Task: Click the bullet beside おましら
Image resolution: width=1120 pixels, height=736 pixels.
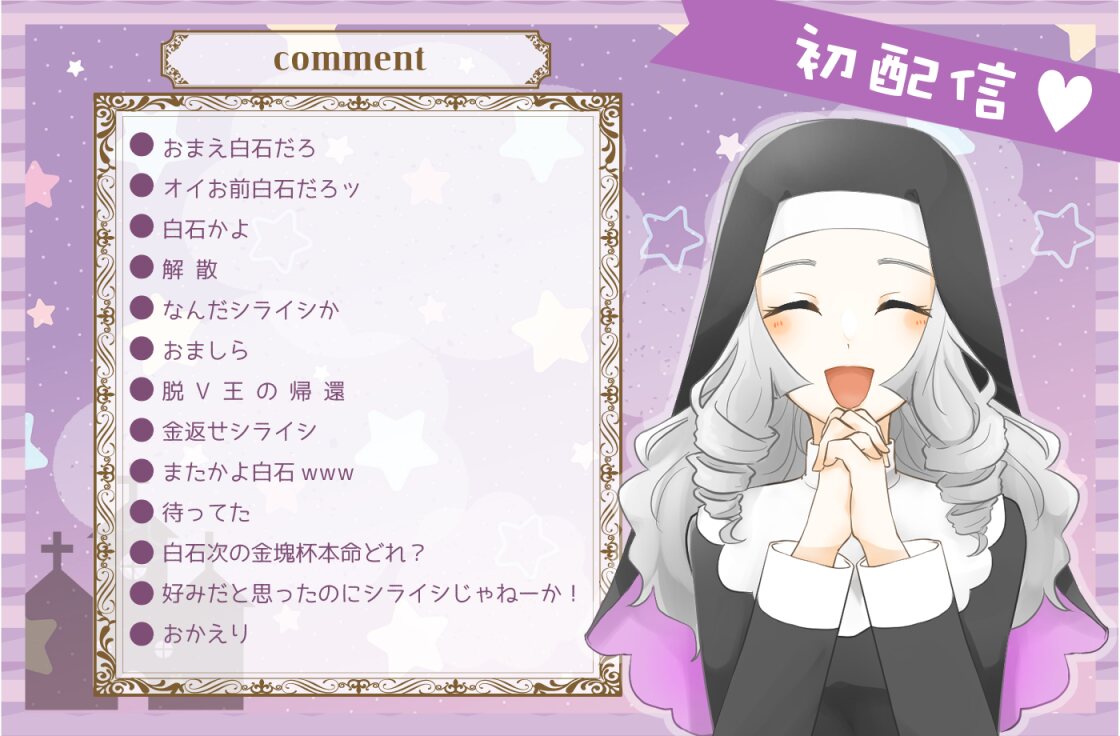Action: (x=142, y=349)
